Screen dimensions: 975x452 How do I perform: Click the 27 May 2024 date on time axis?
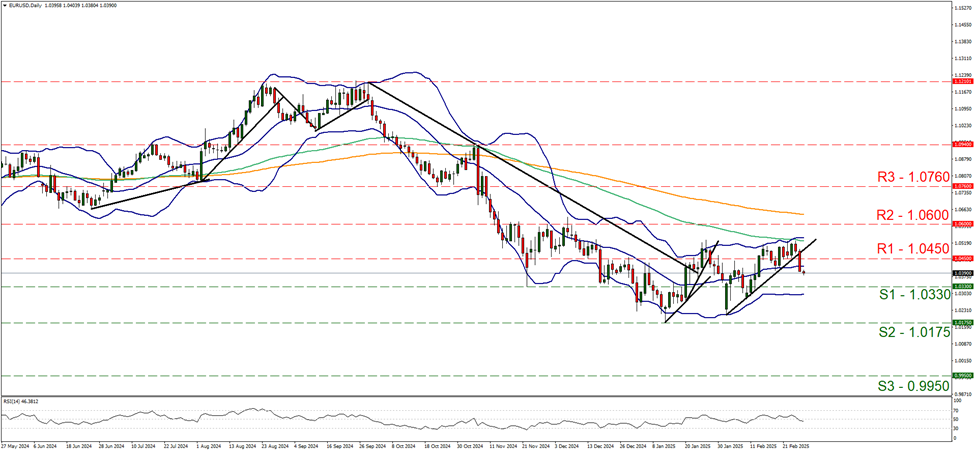pos(14,447)
